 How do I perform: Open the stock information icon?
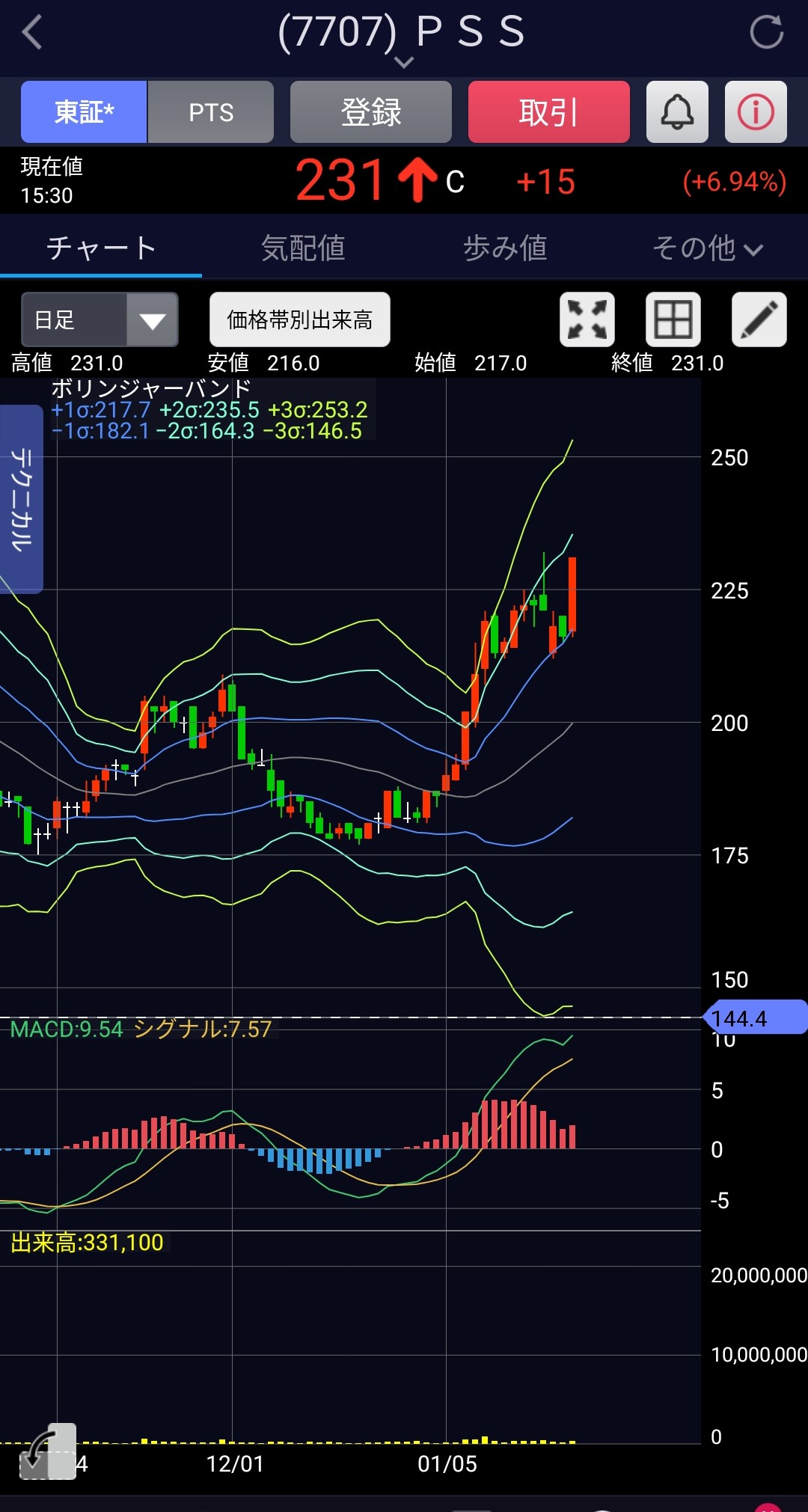click(756, 112)
